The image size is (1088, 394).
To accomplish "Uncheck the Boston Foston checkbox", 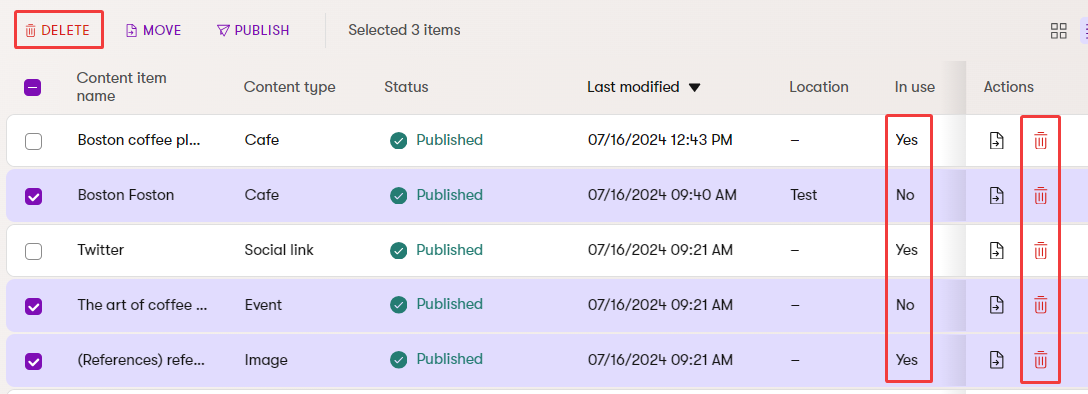I will point(33,196).
